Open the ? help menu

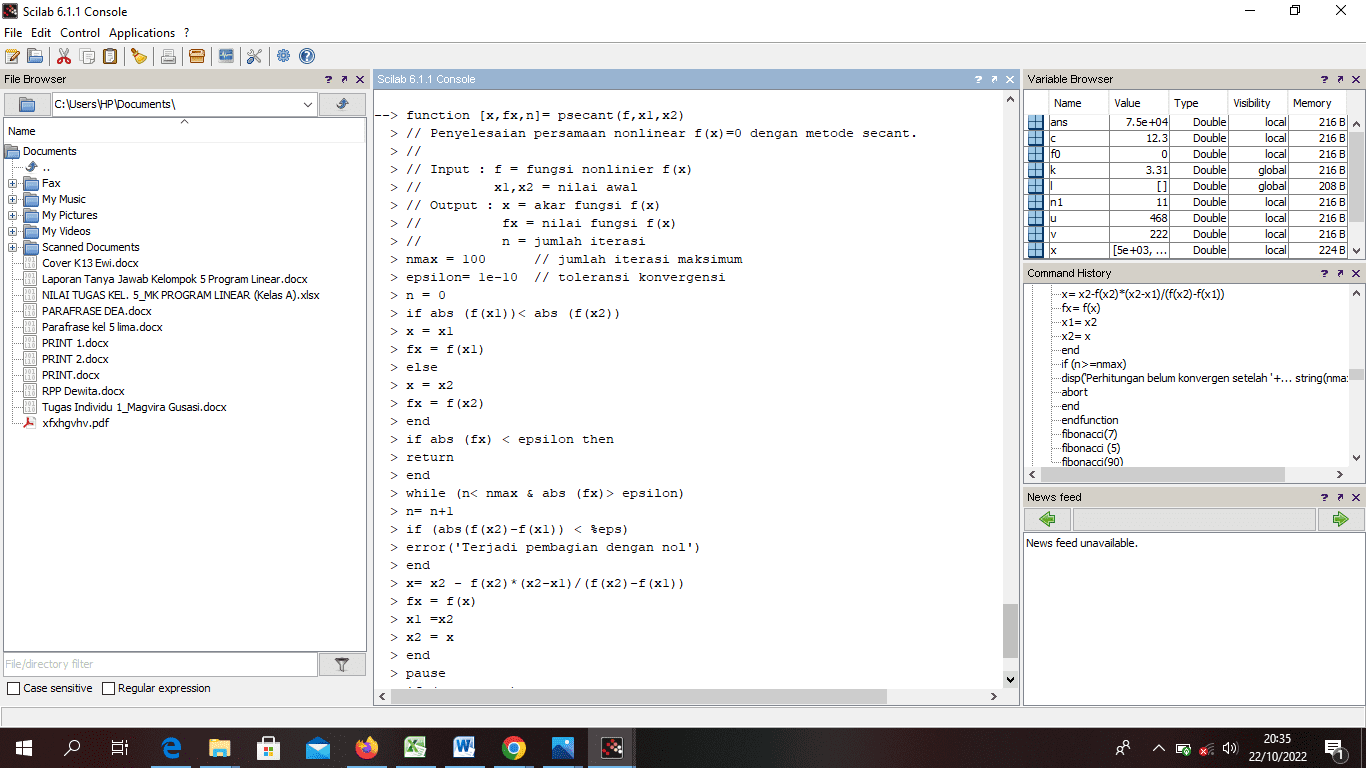186,33
